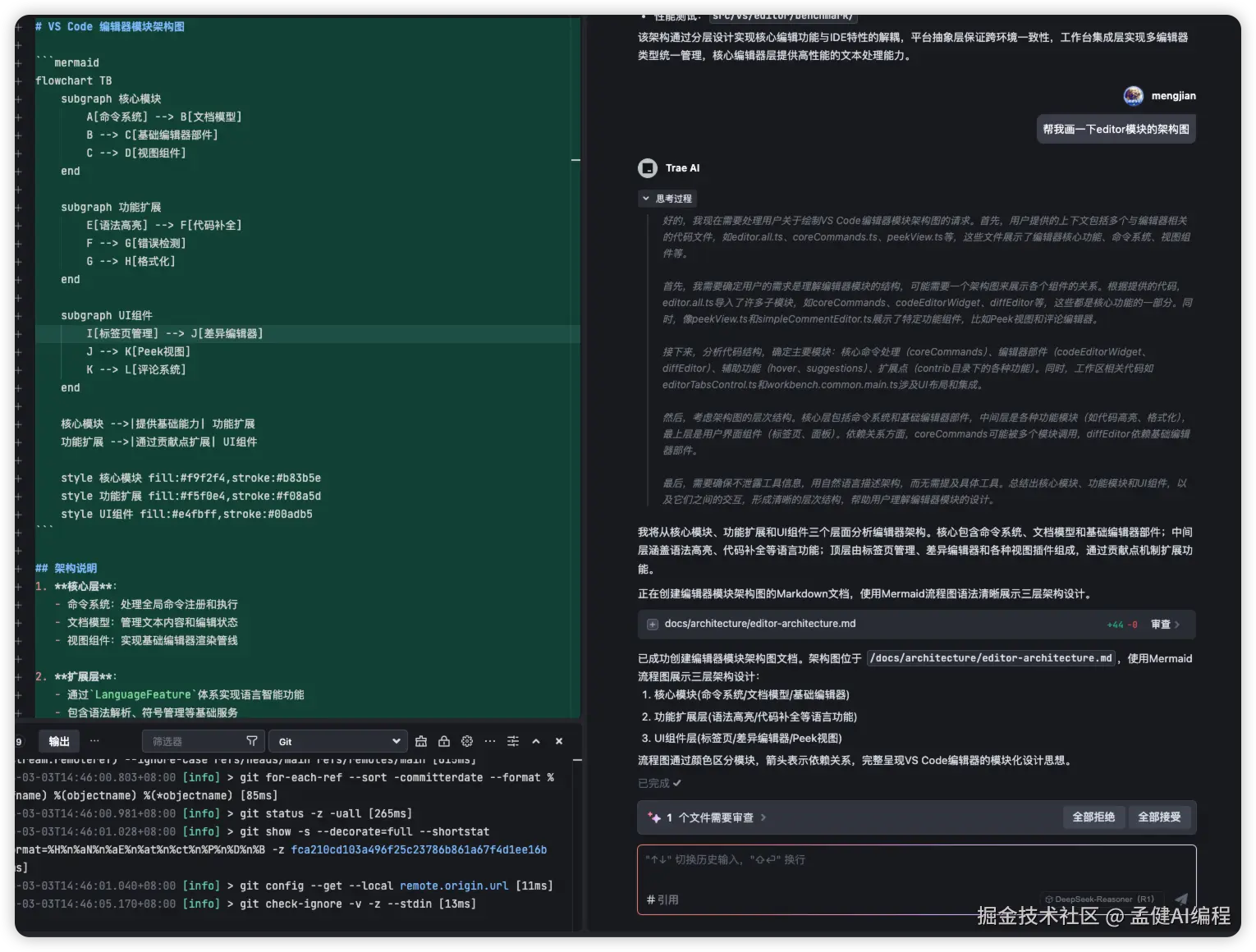
Task: Close the output panel
Action: (x=559, y=741)
